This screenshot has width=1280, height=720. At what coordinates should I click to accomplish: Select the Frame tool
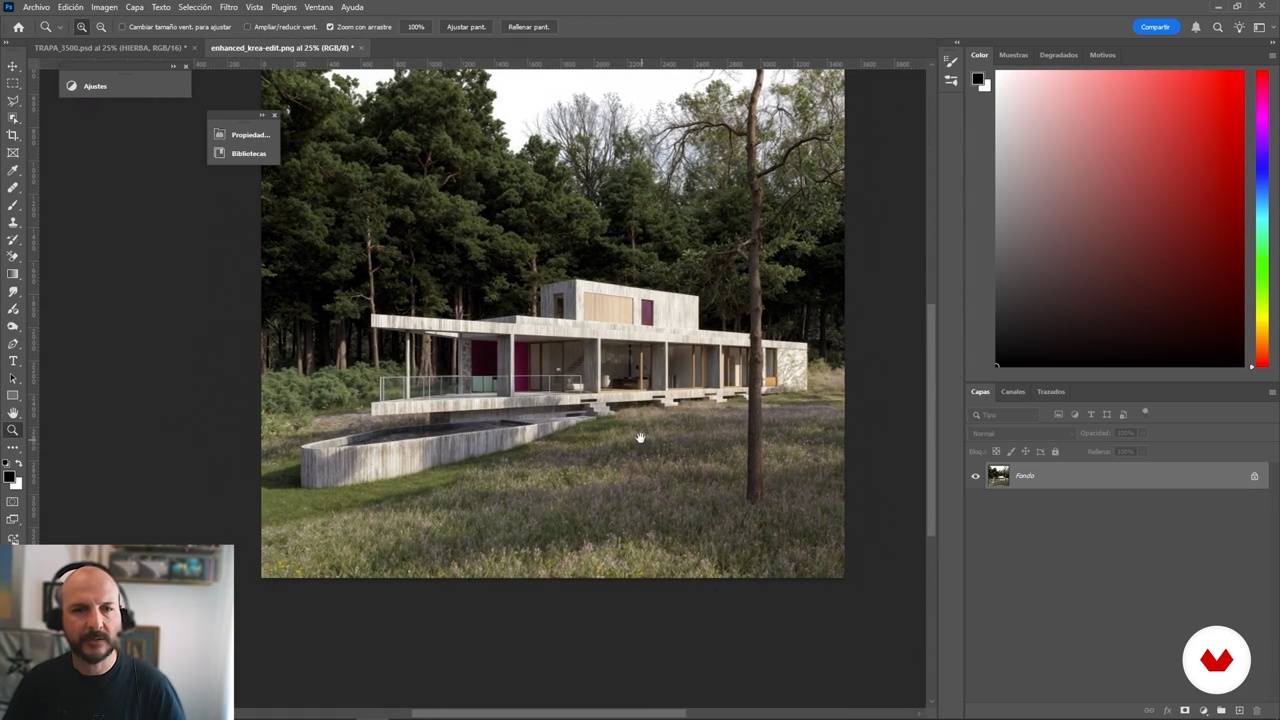[x=13, y=152]
